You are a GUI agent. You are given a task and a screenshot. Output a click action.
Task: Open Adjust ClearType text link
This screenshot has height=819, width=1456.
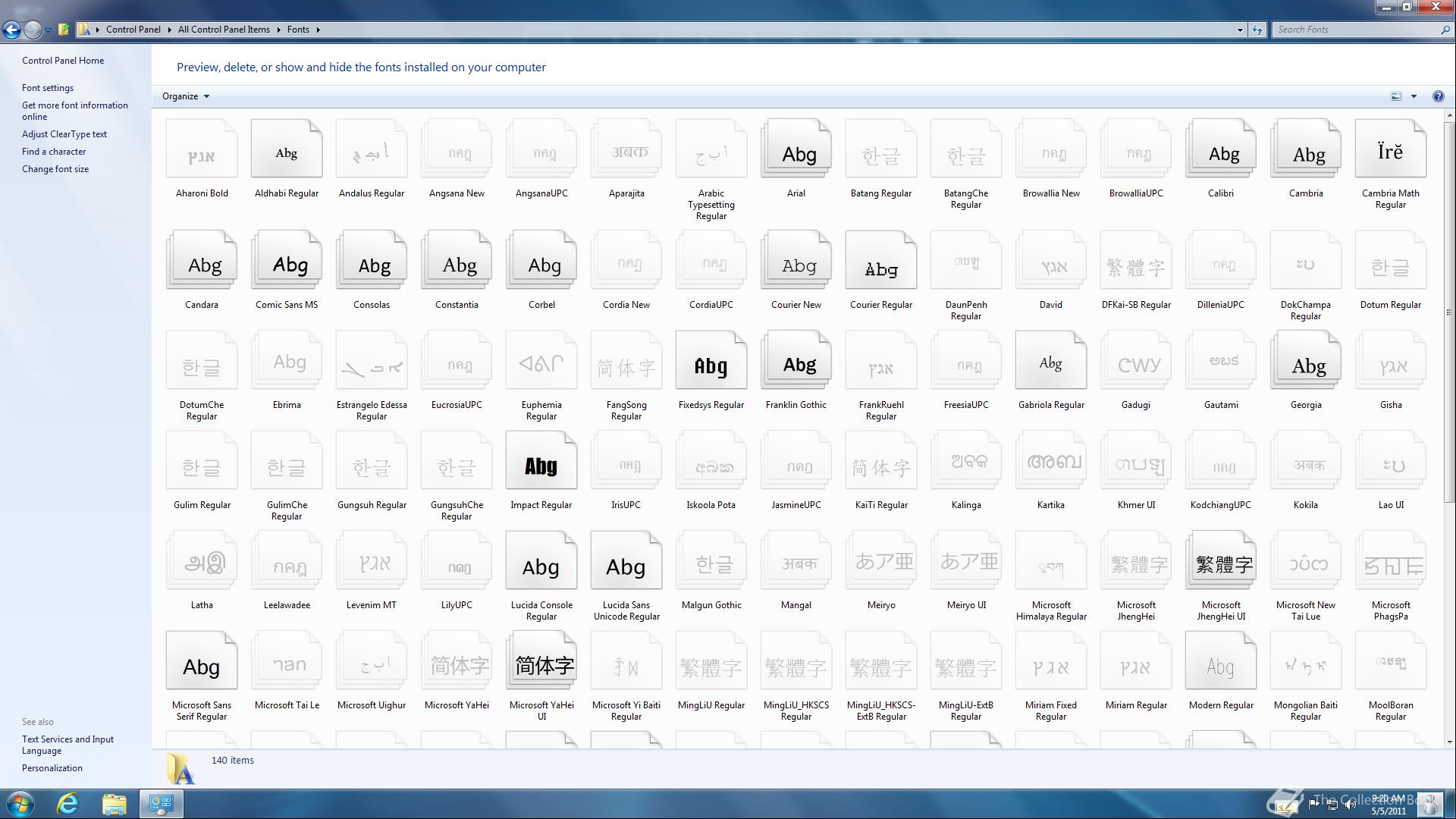[64, 134]
